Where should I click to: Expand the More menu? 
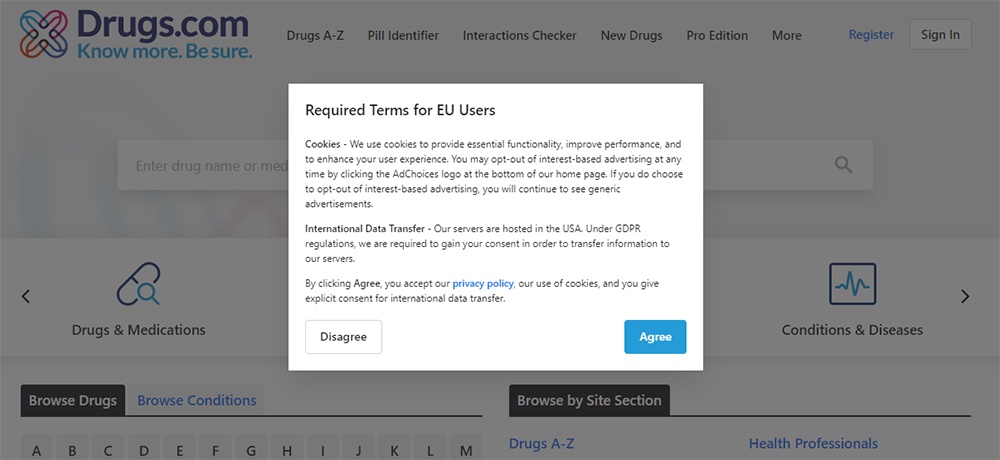coord(786,36)
